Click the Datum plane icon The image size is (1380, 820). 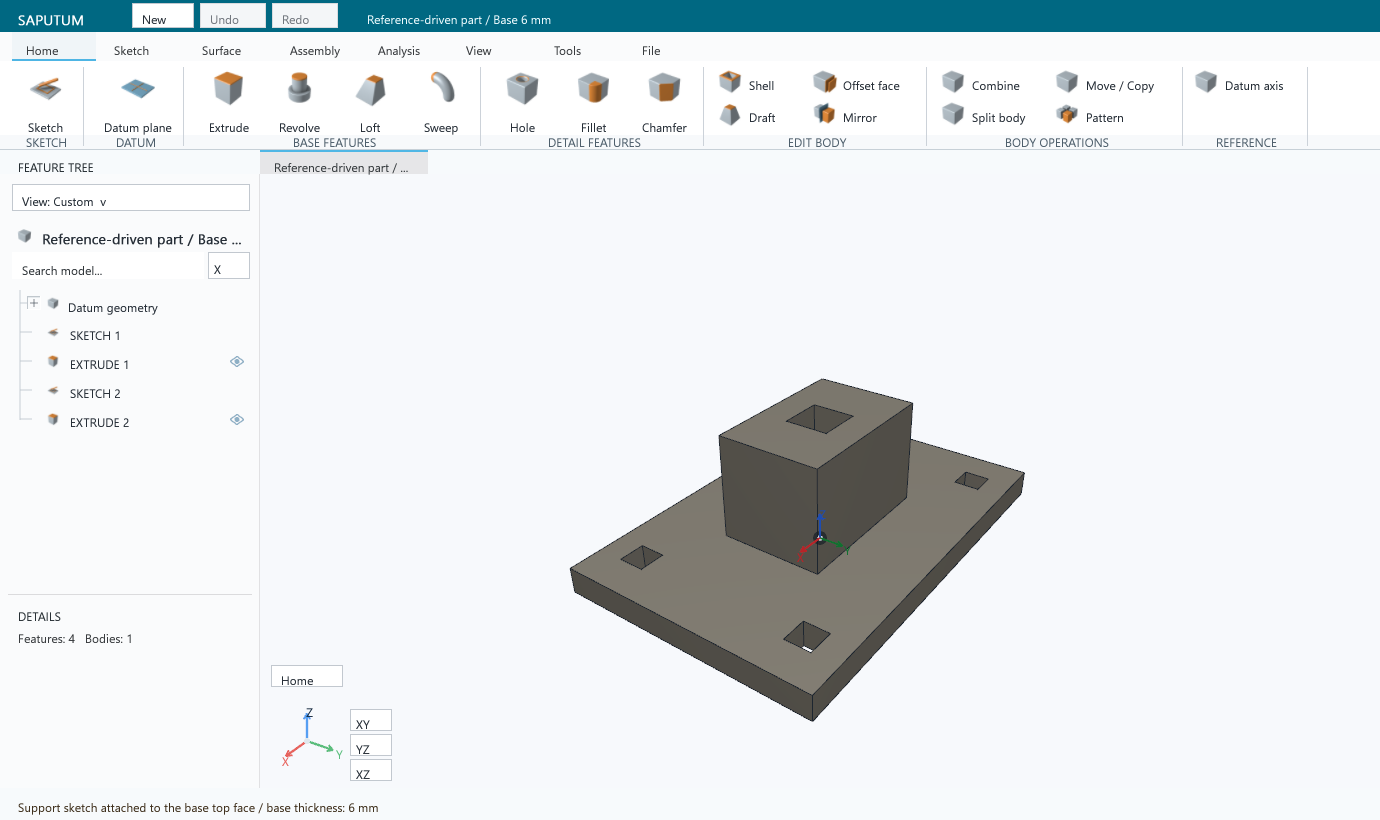click(138, 89)
